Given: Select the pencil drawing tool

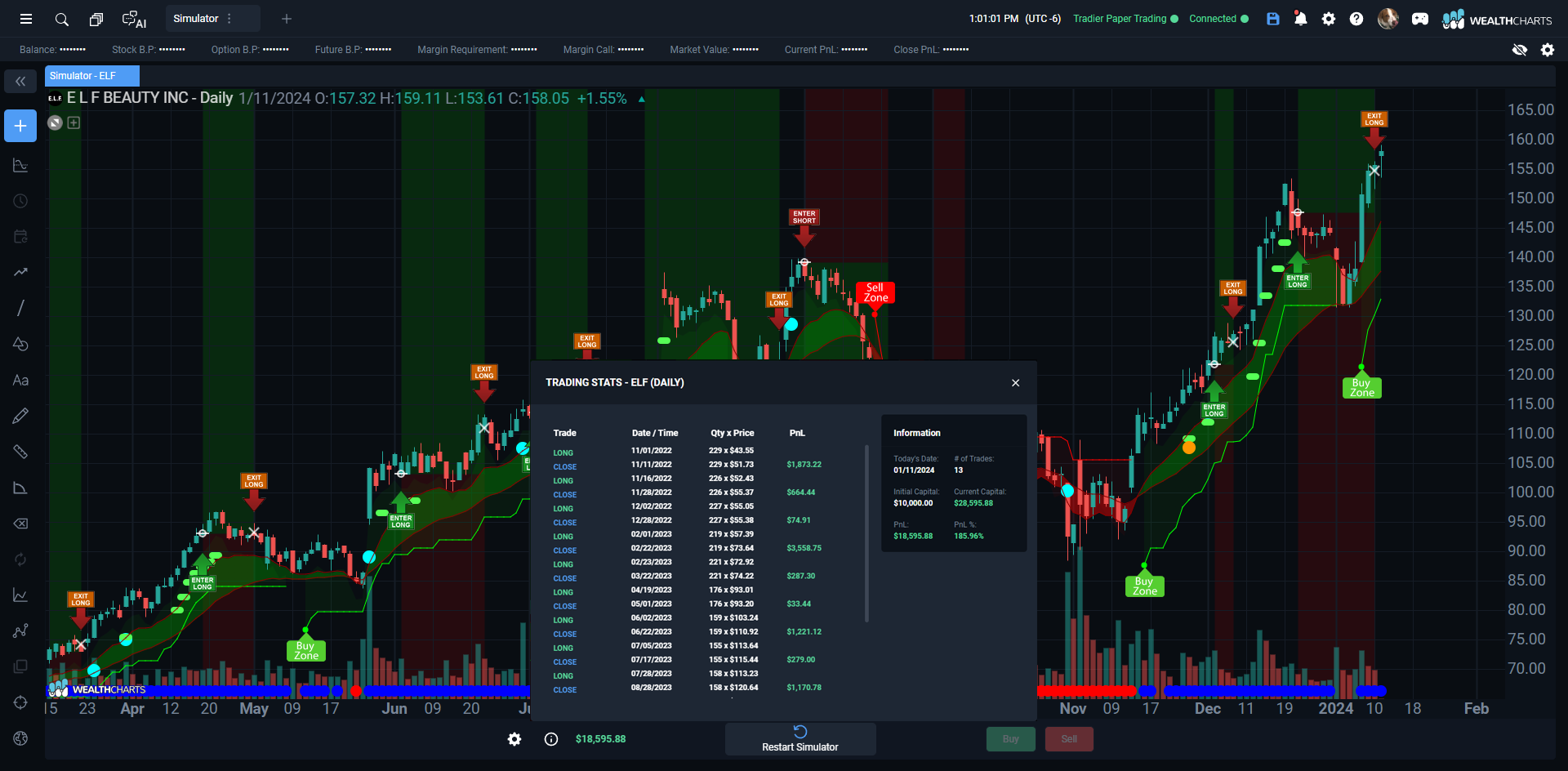Looking at the screenshot, I should coord(20,416).
